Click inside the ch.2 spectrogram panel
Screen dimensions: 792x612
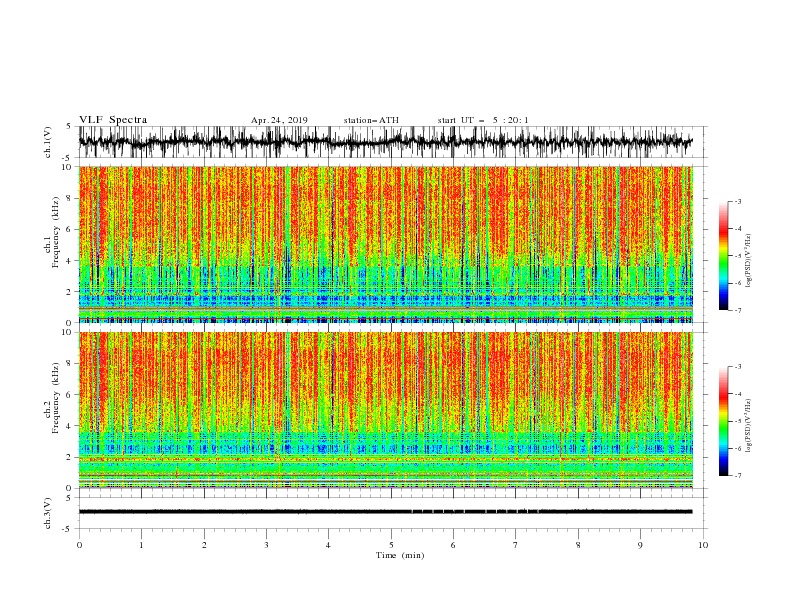click(386, 410)
